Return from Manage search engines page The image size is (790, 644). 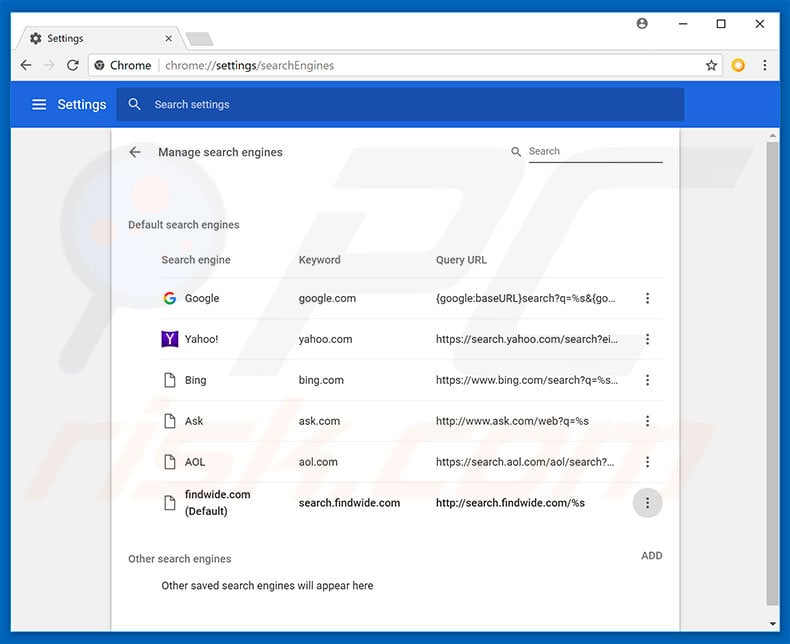(135, 152)
